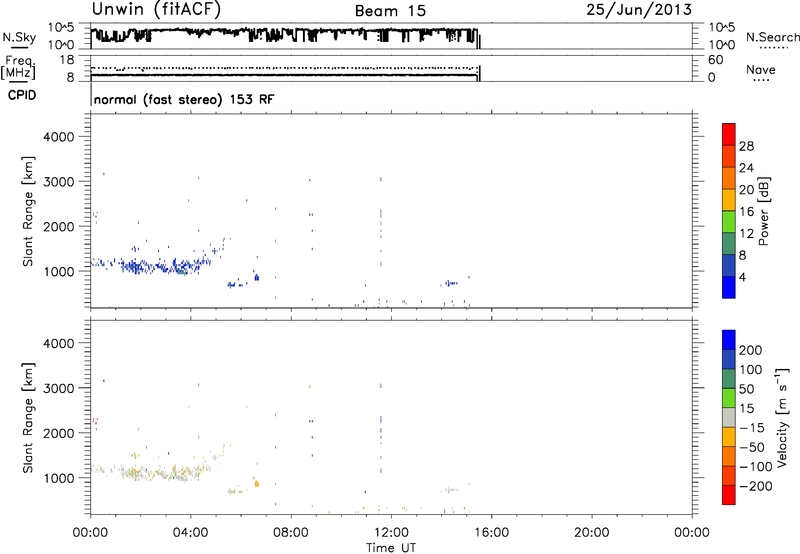
Task: Pick the light green 15–50 velocity segment
Action: tap(729, 398)
